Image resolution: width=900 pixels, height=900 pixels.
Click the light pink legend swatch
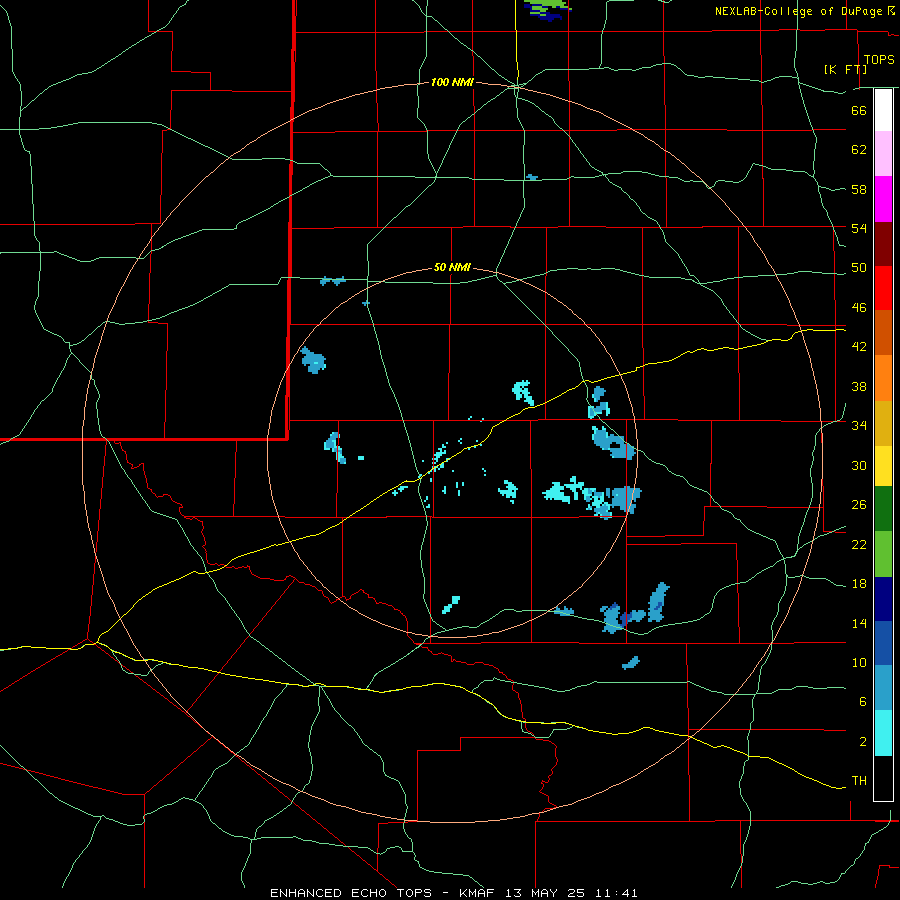click(x=883, y=153)
